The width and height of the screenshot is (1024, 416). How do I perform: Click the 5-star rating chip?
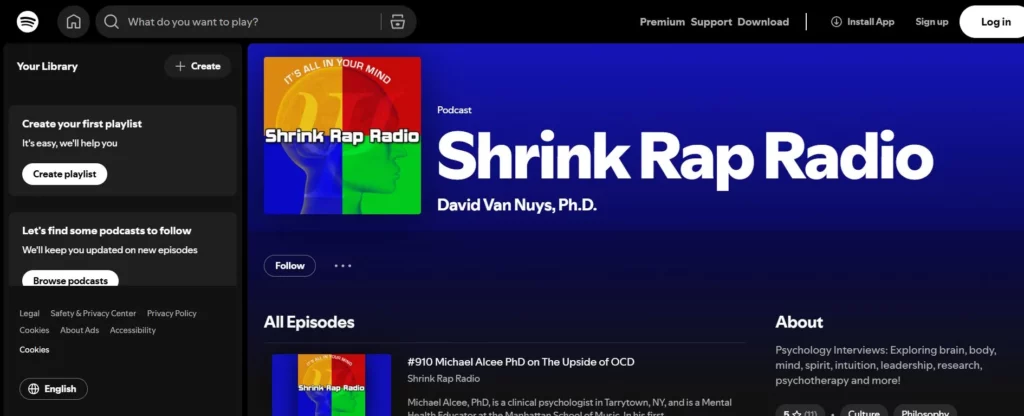tap(800, 413)
